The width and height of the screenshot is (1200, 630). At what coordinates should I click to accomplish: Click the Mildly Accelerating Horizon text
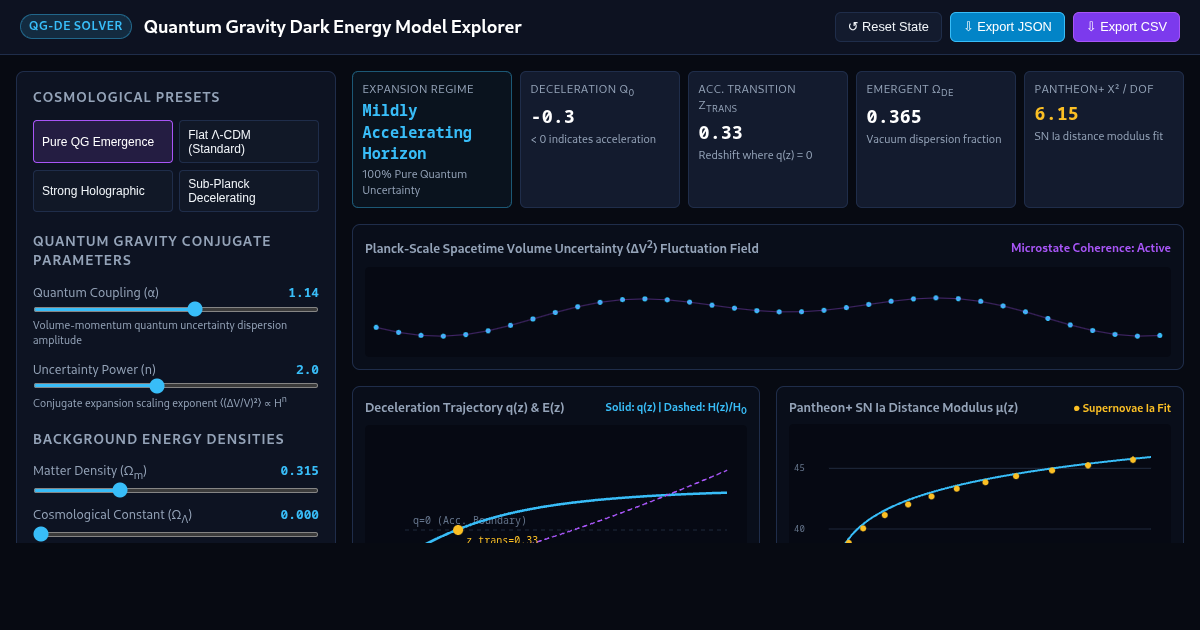coord(417,132)
